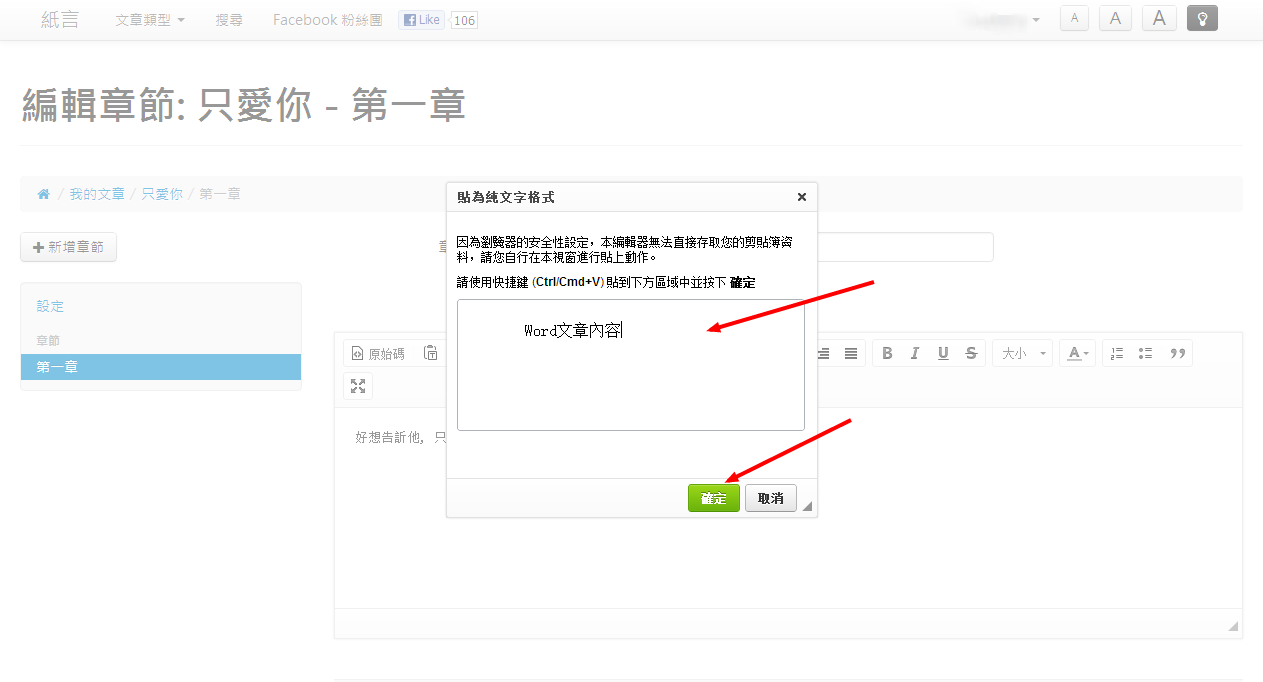Insert a bulleted list
Screen dimensions: 1263x682
tap(1146, 353)
